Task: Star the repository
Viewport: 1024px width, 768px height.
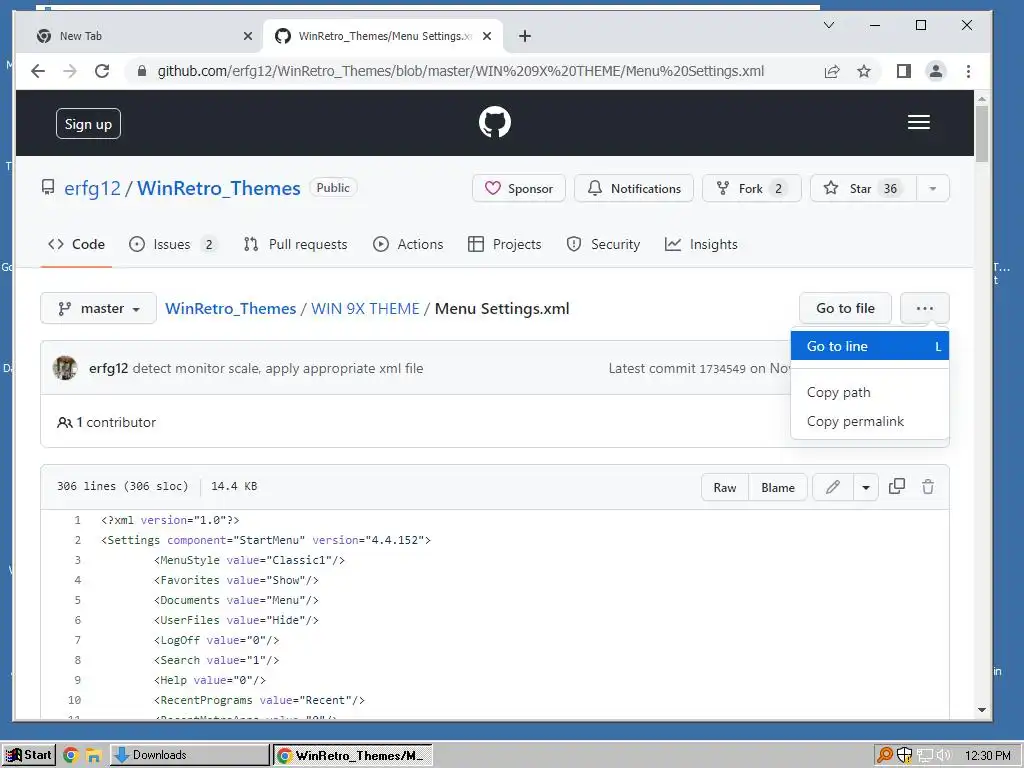Action: (x=863, y=189)
